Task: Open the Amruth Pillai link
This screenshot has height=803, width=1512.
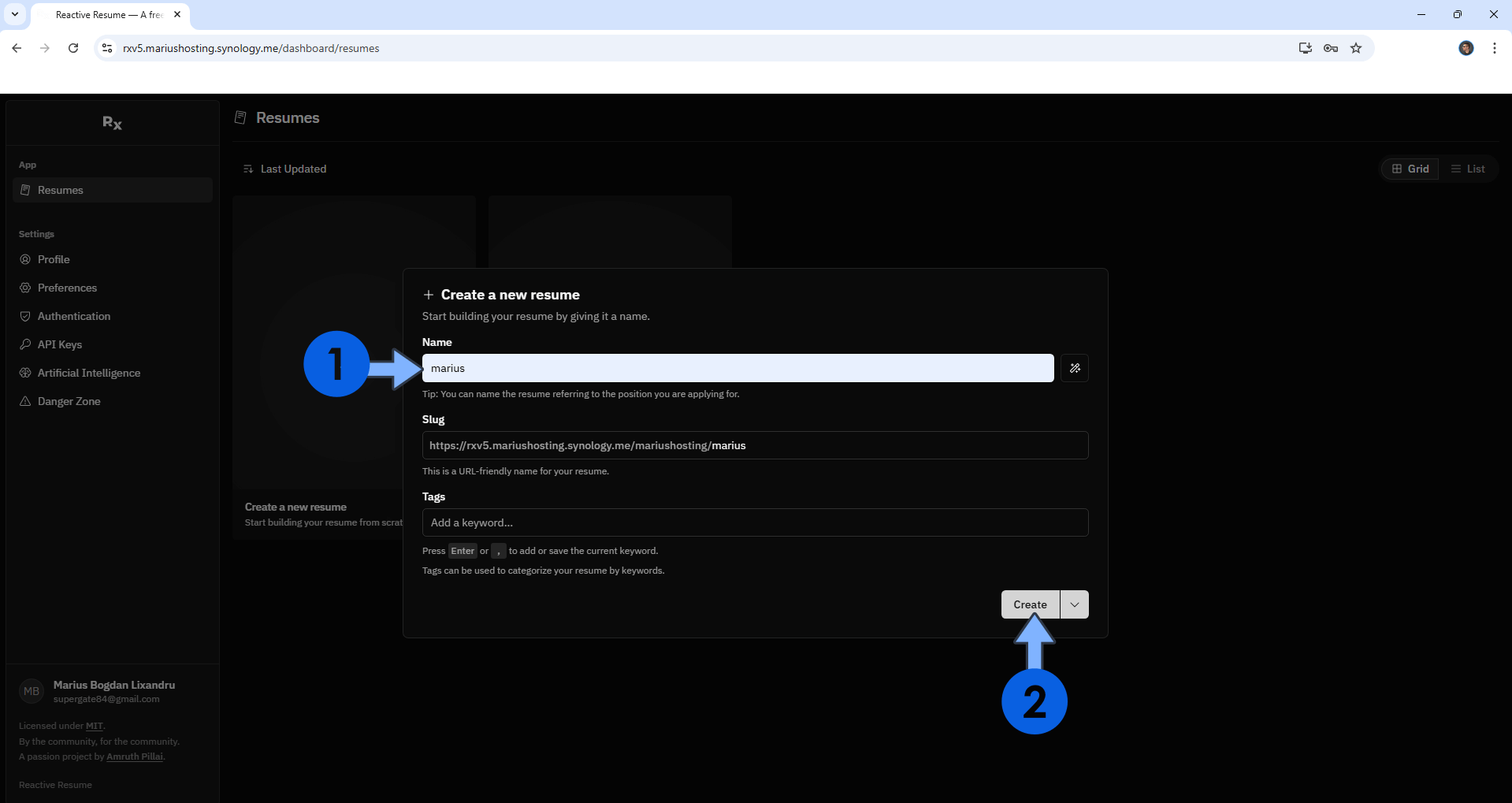Action: 134,756
